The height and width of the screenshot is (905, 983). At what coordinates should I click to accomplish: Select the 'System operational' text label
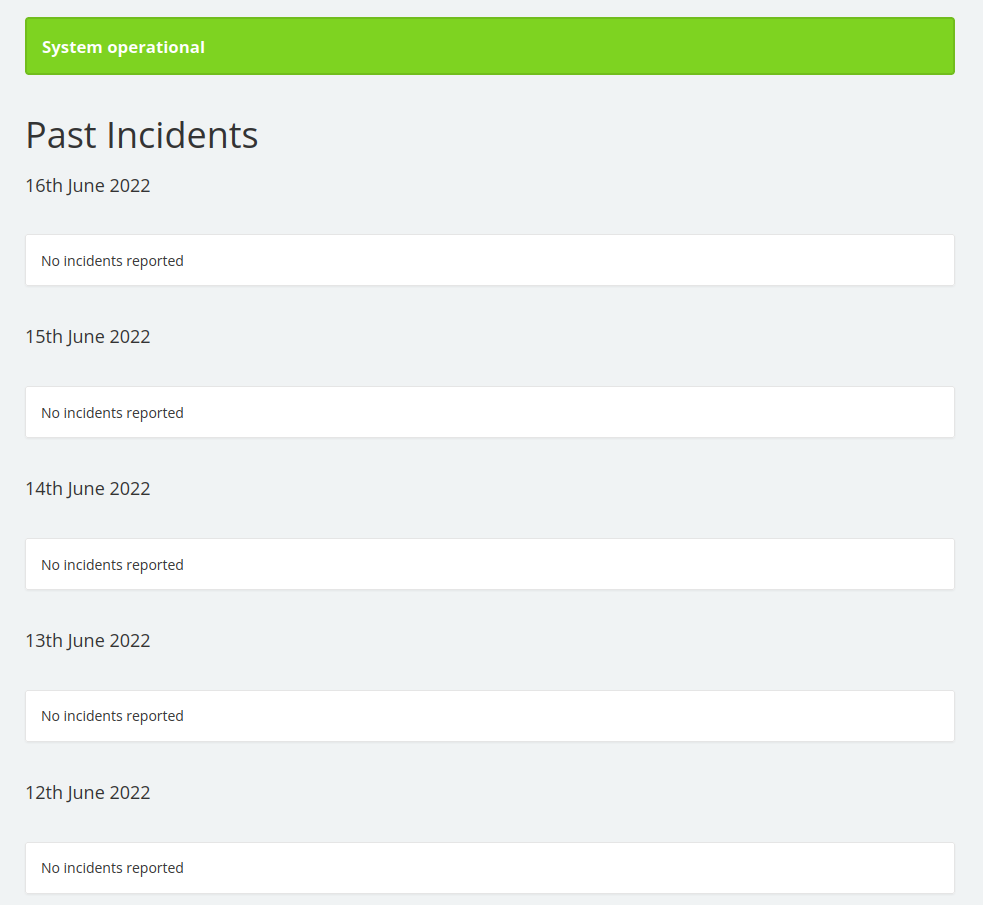click(124, 48)
